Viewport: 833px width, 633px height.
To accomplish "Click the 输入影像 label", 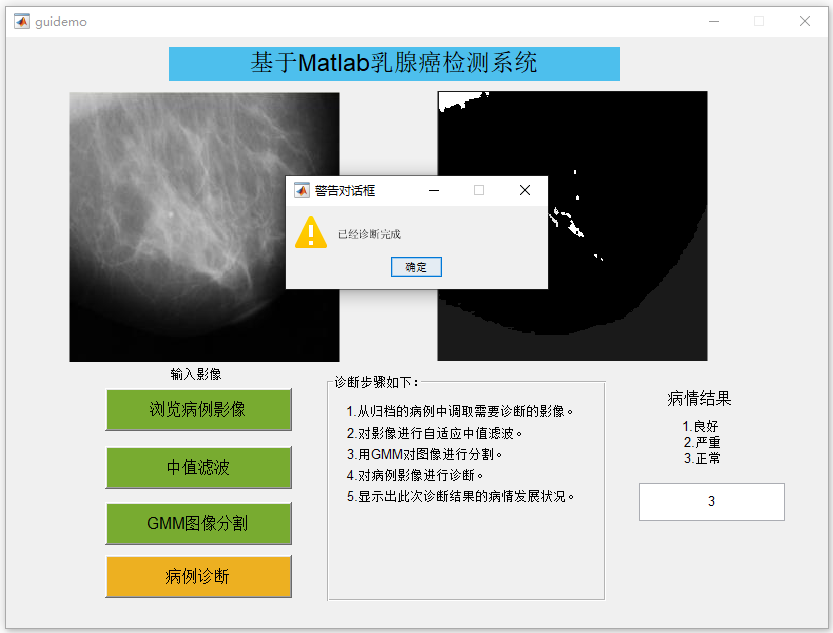I will pos(196,374).
